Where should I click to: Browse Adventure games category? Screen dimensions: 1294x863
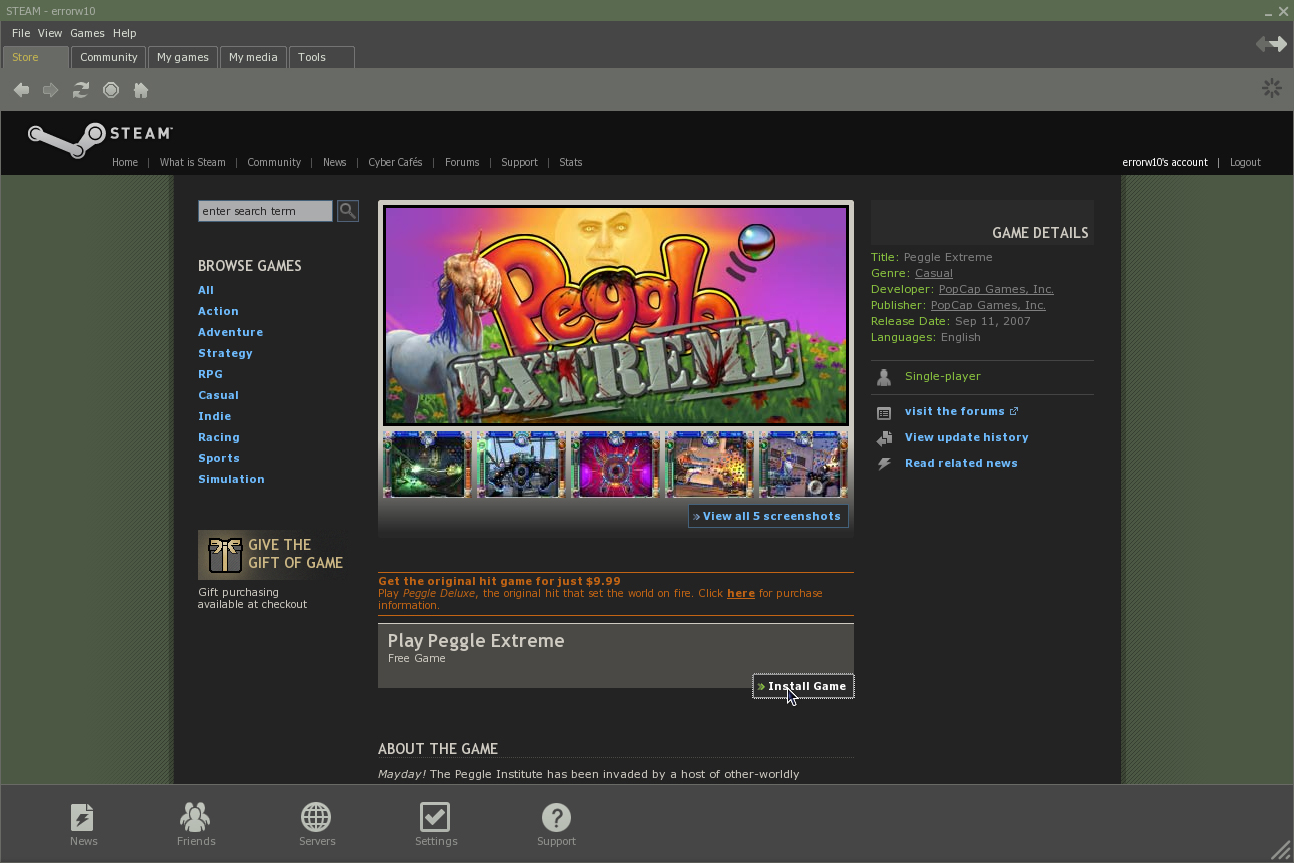tap(231, 332)
